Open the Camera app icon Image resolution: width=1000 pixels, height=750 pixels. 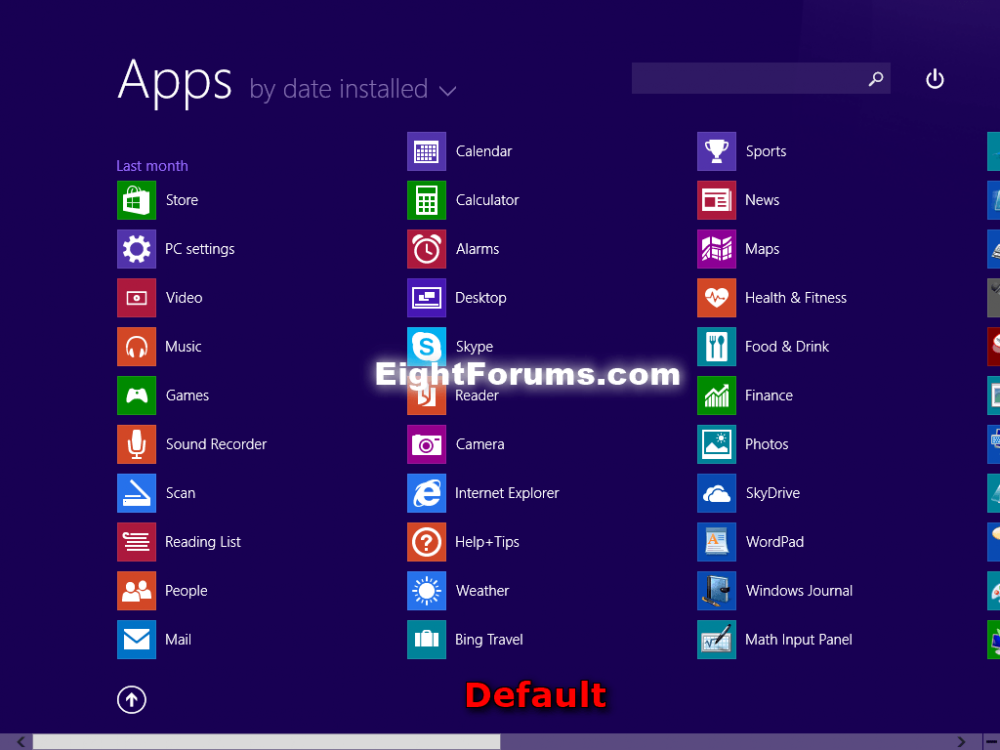(x=427, y=444)
